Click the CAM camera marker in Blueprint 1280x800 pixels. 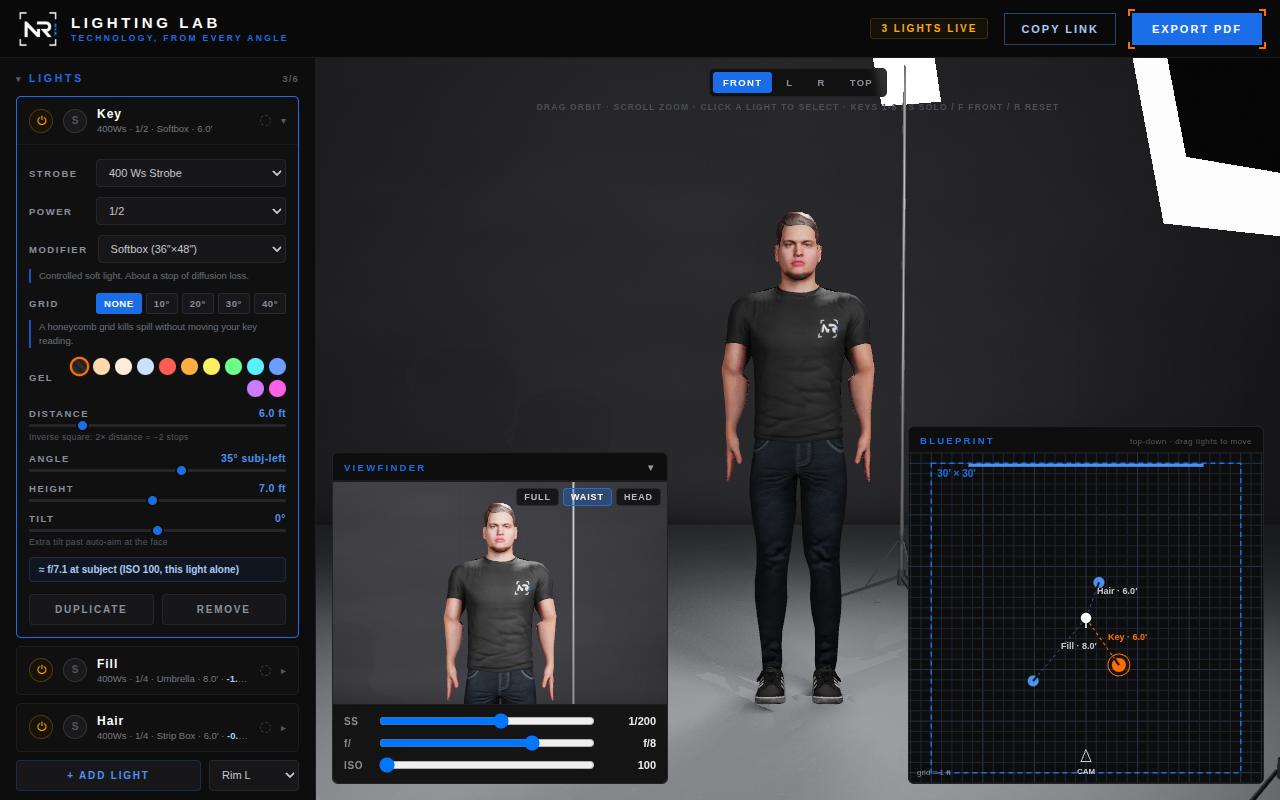tap(1086, 761)
